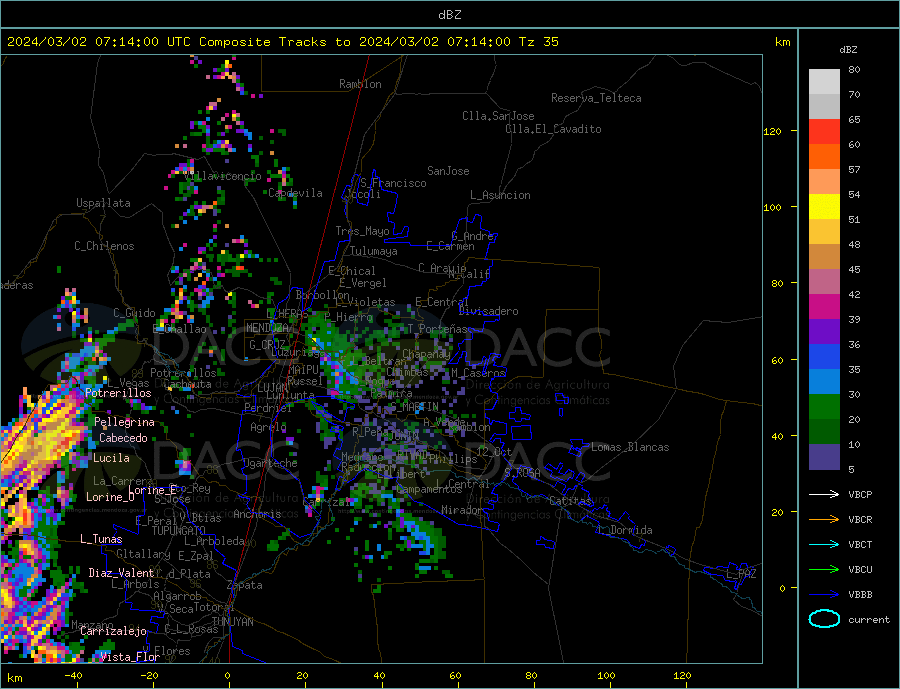Click the orange VBCR arrow symbol

(x=824, y=520)
